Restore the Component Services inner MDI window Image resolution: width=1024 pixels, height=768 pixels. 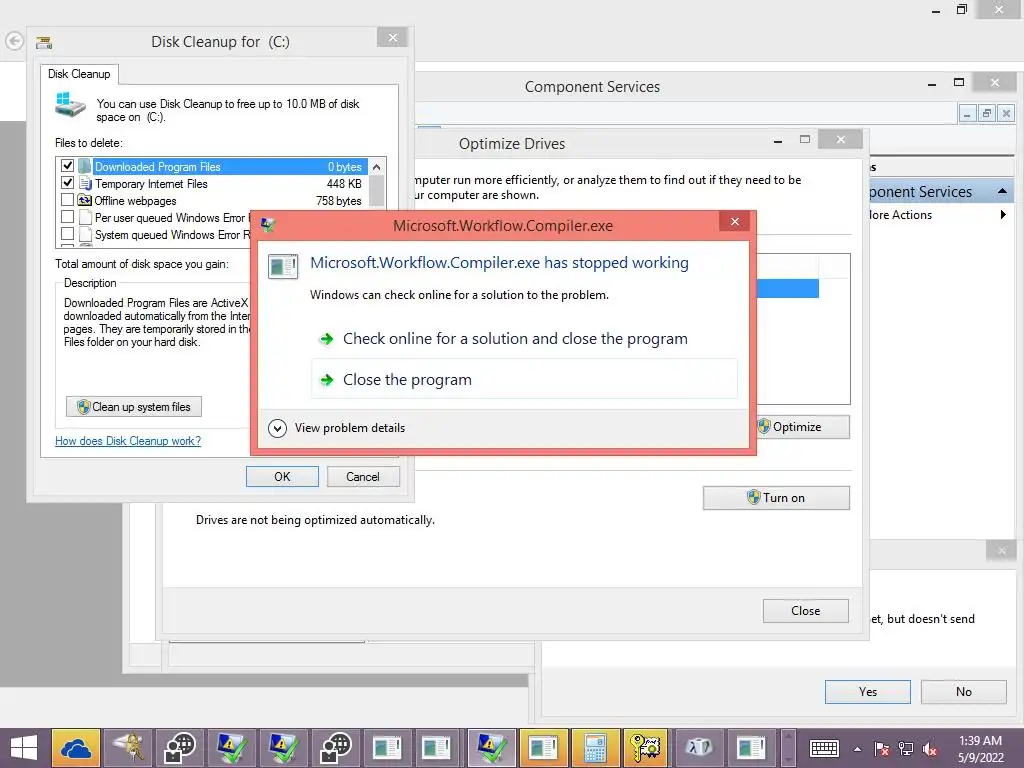coord(987,114)
